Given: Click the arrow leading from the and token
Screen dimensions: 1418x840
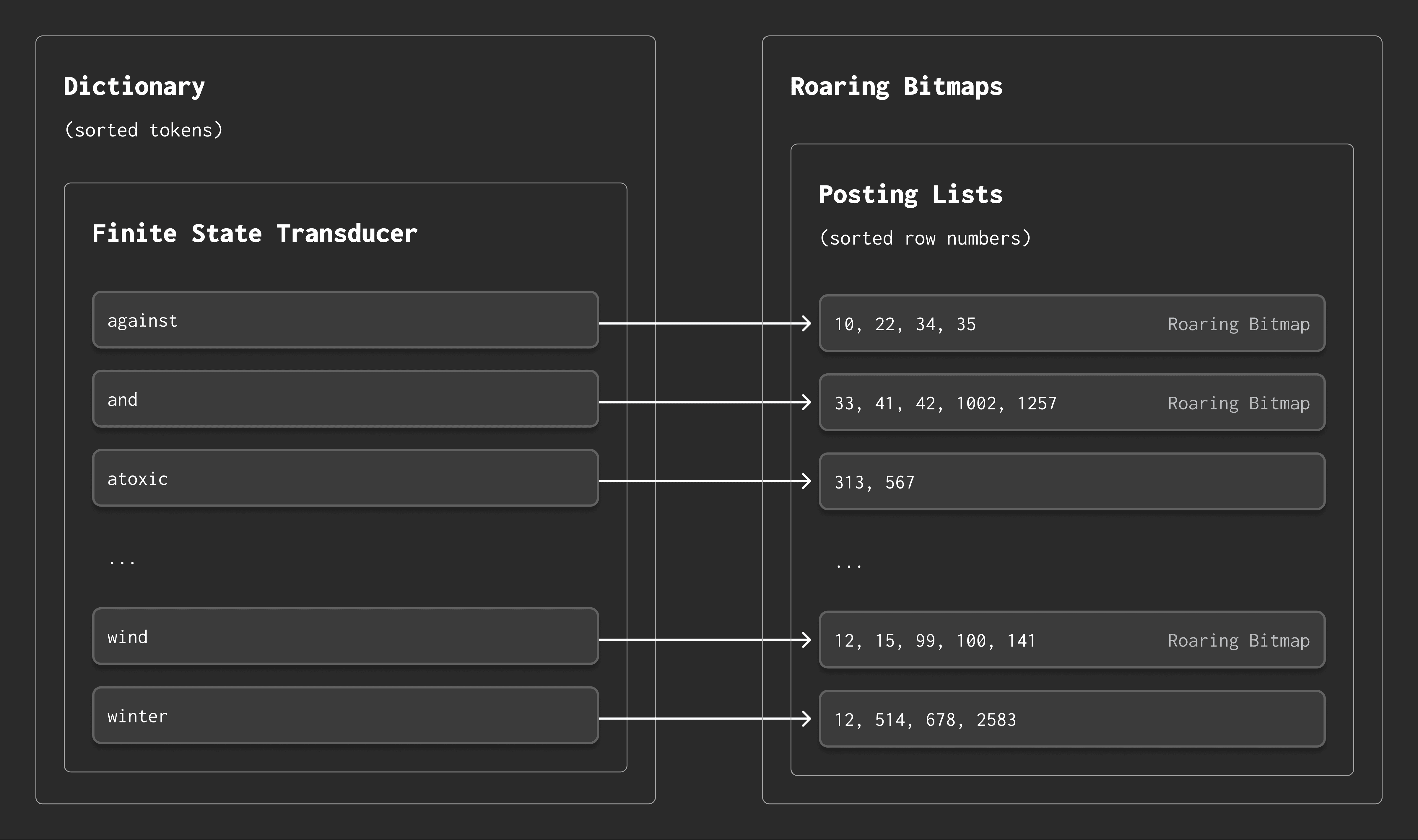Looking at the screenshot, I should pyautogui.click(x=705, y=403).
